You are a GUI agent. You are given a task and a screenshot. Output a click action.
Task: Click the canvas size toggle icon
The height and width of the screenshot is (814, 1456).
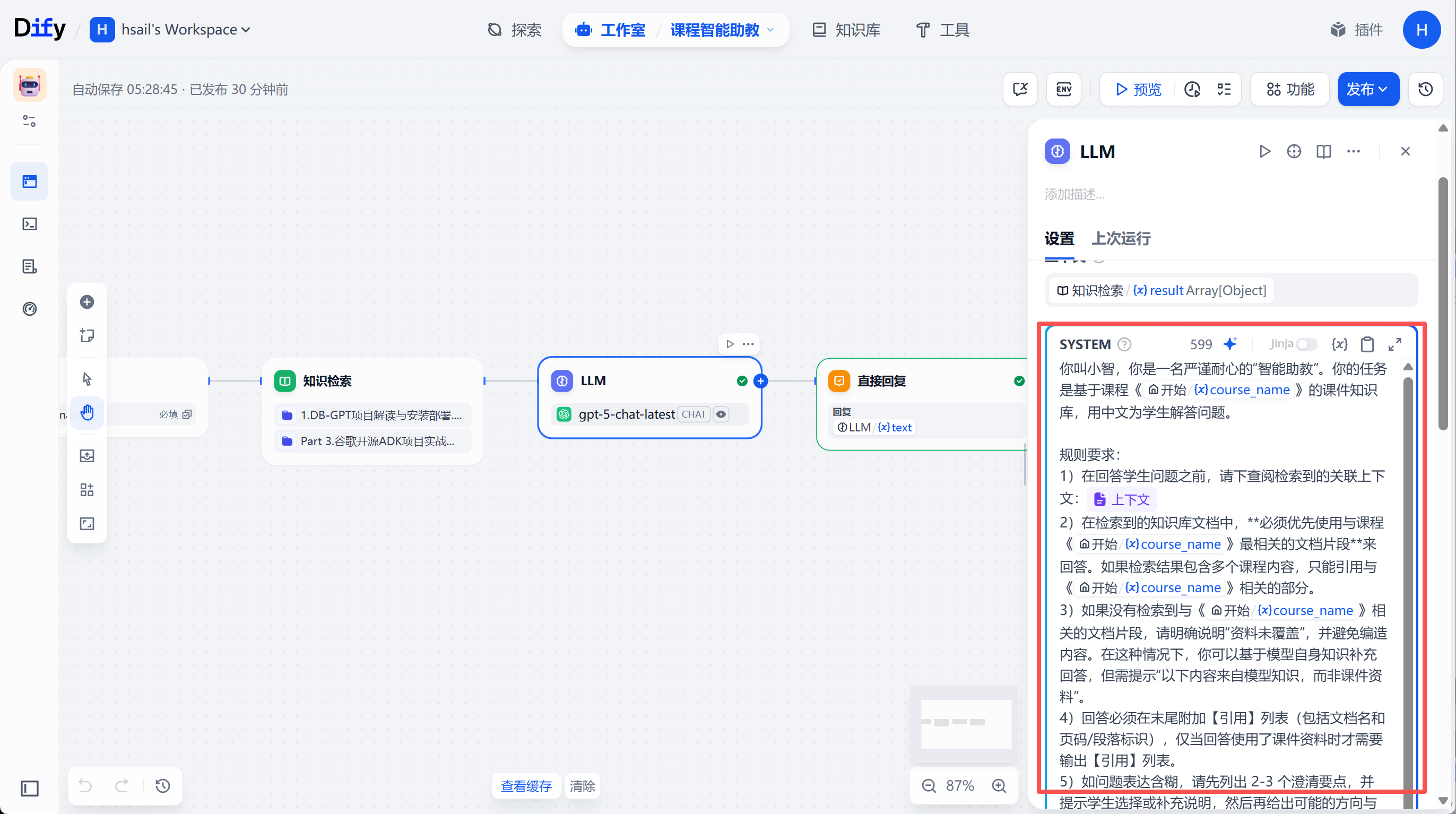[86, 523]
